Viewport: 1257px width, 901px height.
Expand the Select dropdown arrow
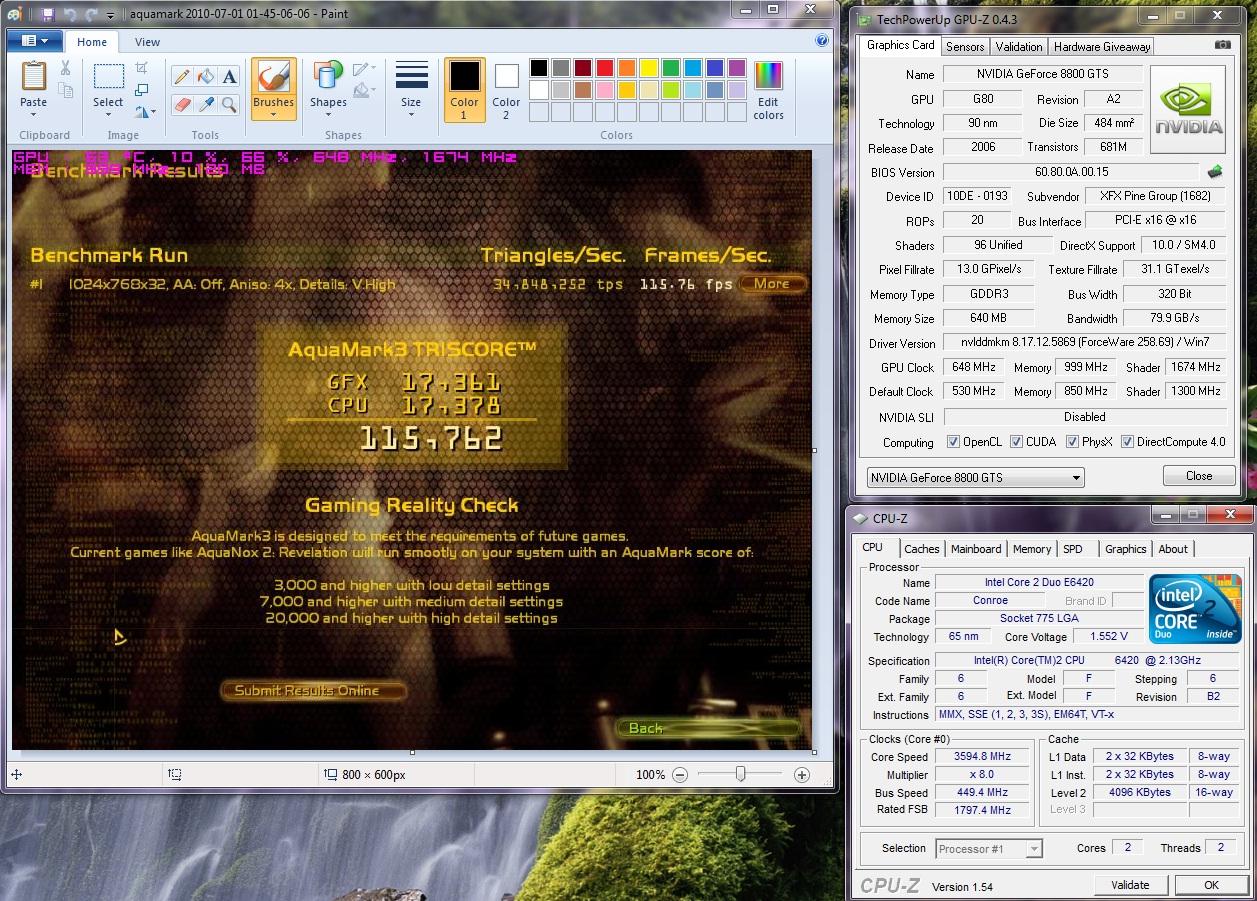tap(108, 114)
